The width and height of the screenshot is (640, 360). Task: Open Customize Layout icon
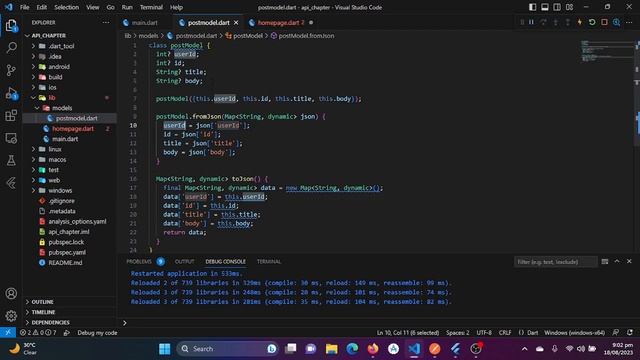(569, 7)
